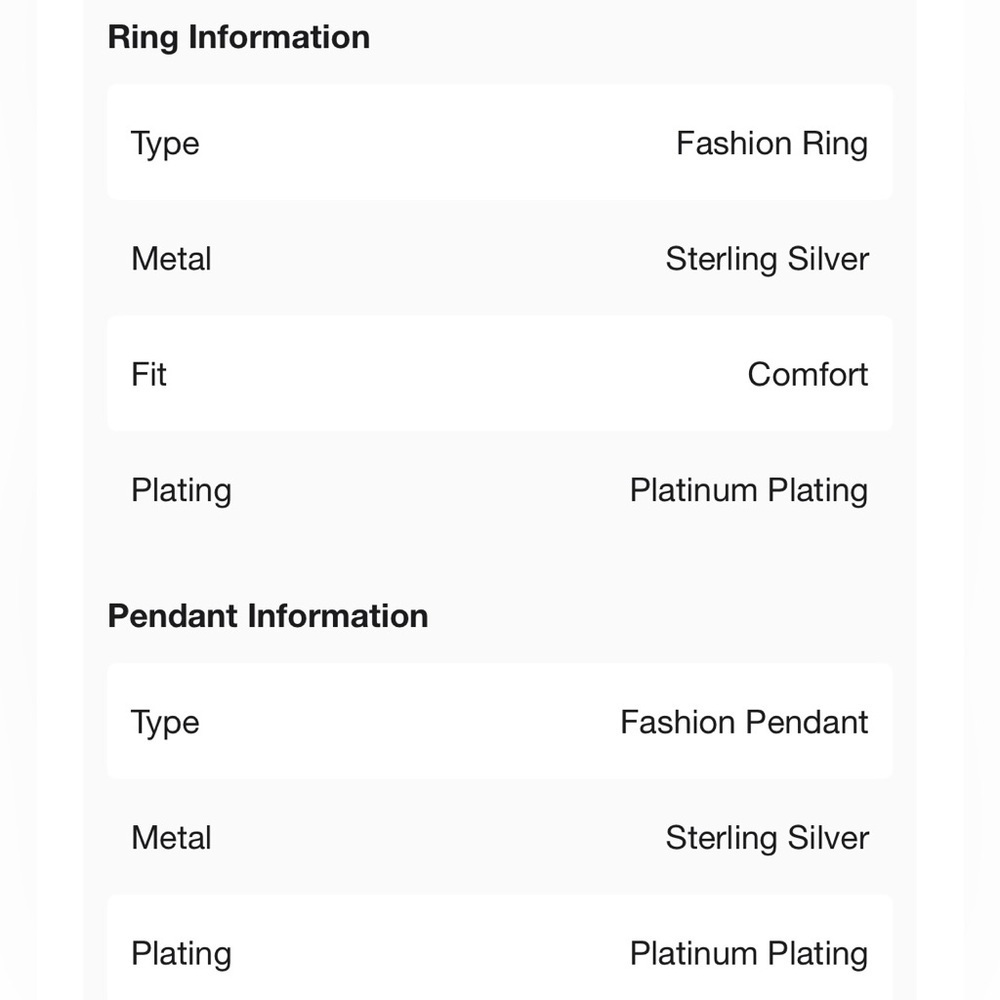Select the Pendant Information heading
This screenshot has height=1000, width=1000.
268,616
